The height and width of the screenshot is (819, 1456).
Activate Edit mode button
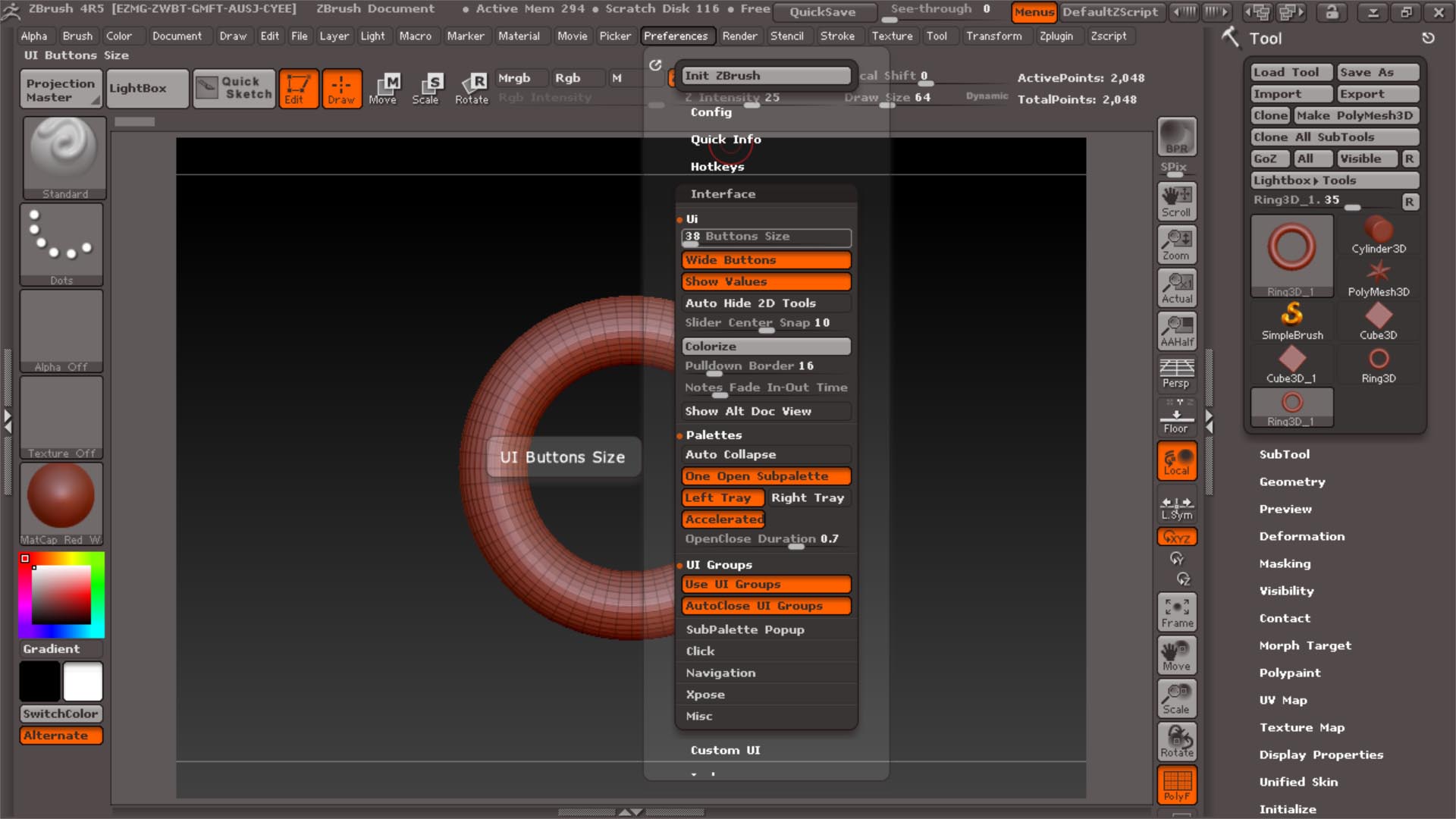coord(298,89)
